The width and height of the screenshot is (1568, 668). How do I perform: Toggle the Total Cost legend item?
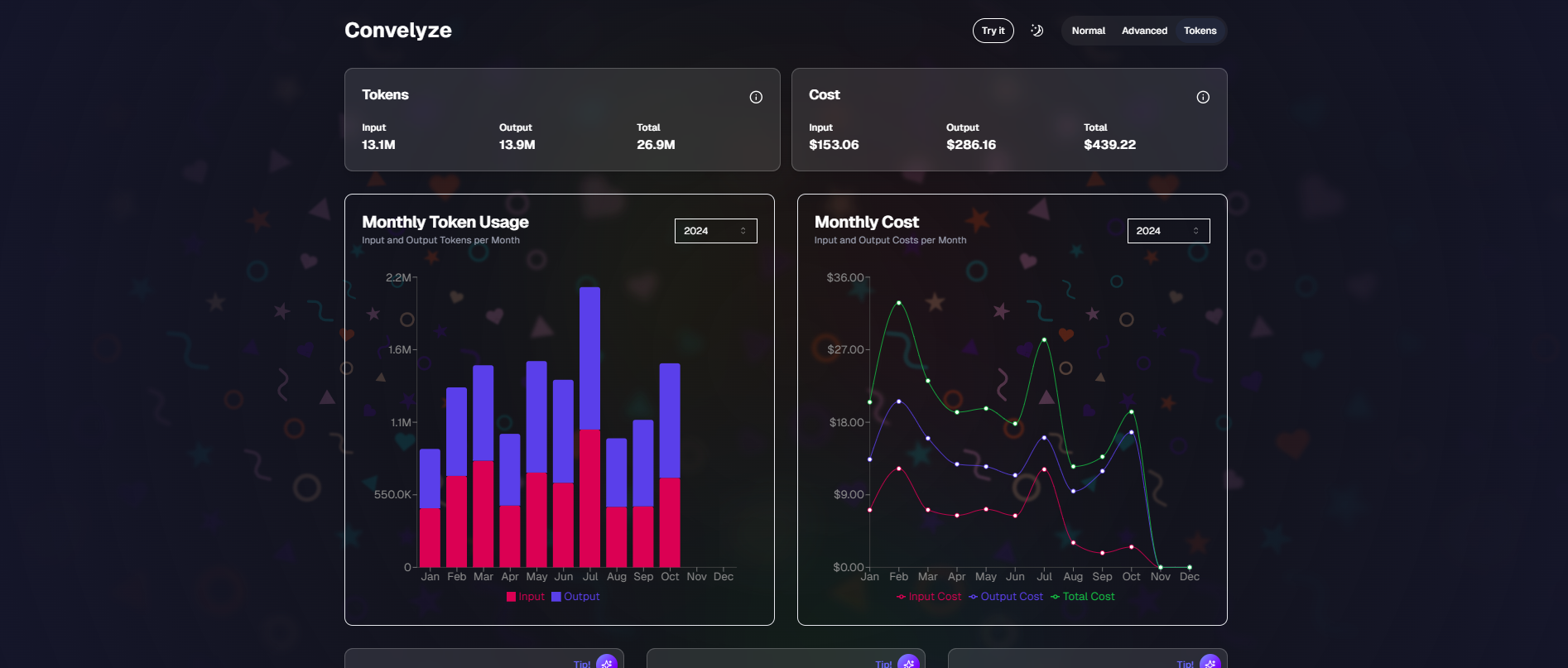coord(1083,597)
